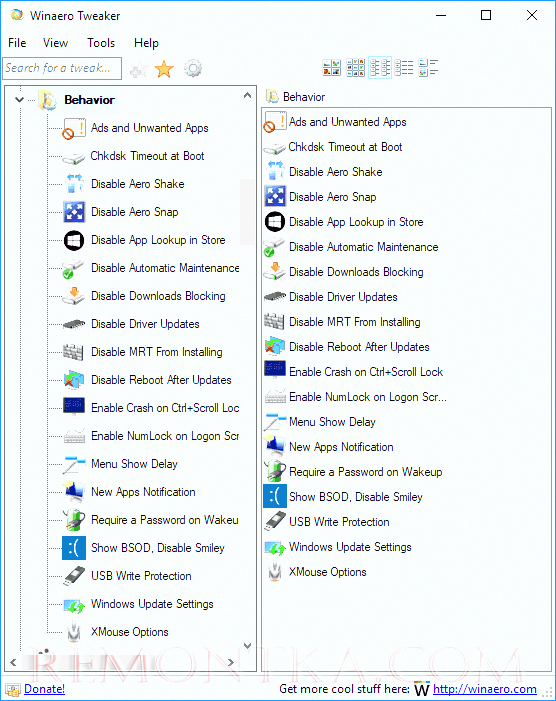The image size is (556, 701).
Task: Click New Apps Notification icon, right pane
Action: pos(274,444)
